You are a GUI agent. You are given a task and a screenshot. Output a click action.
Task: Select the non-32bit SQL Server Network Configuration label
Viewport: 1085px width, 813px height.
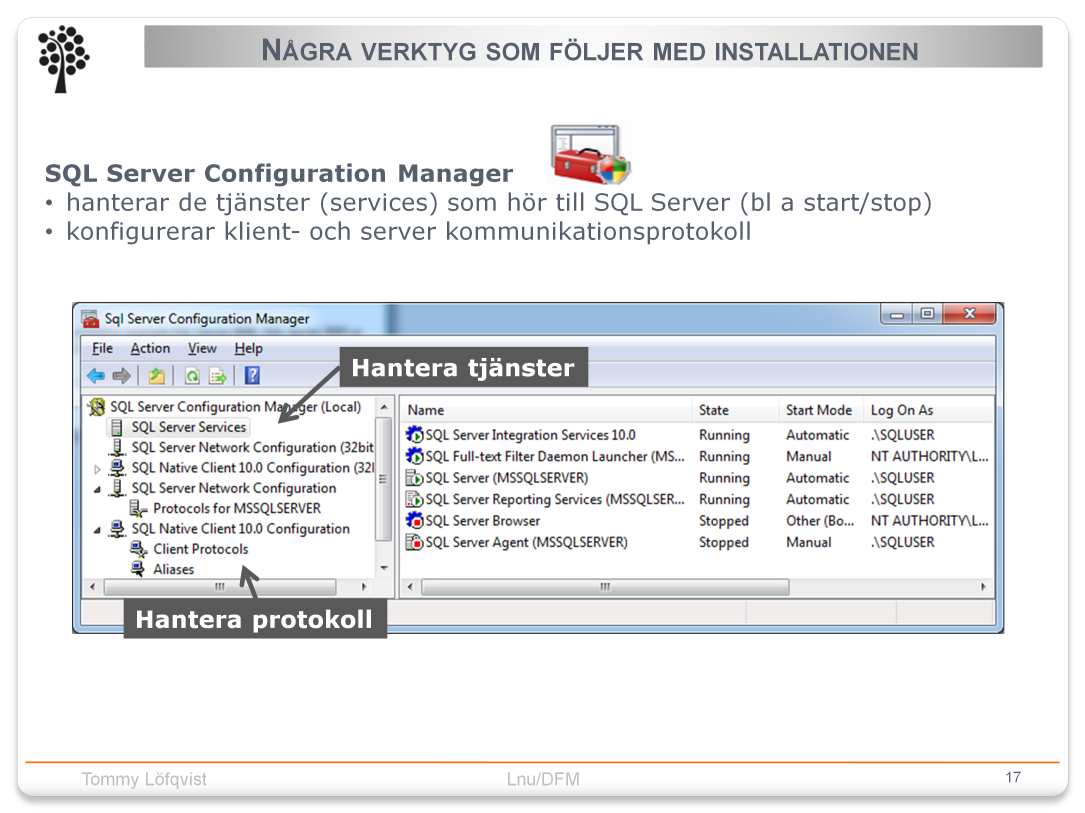click(x=234, y=488)
